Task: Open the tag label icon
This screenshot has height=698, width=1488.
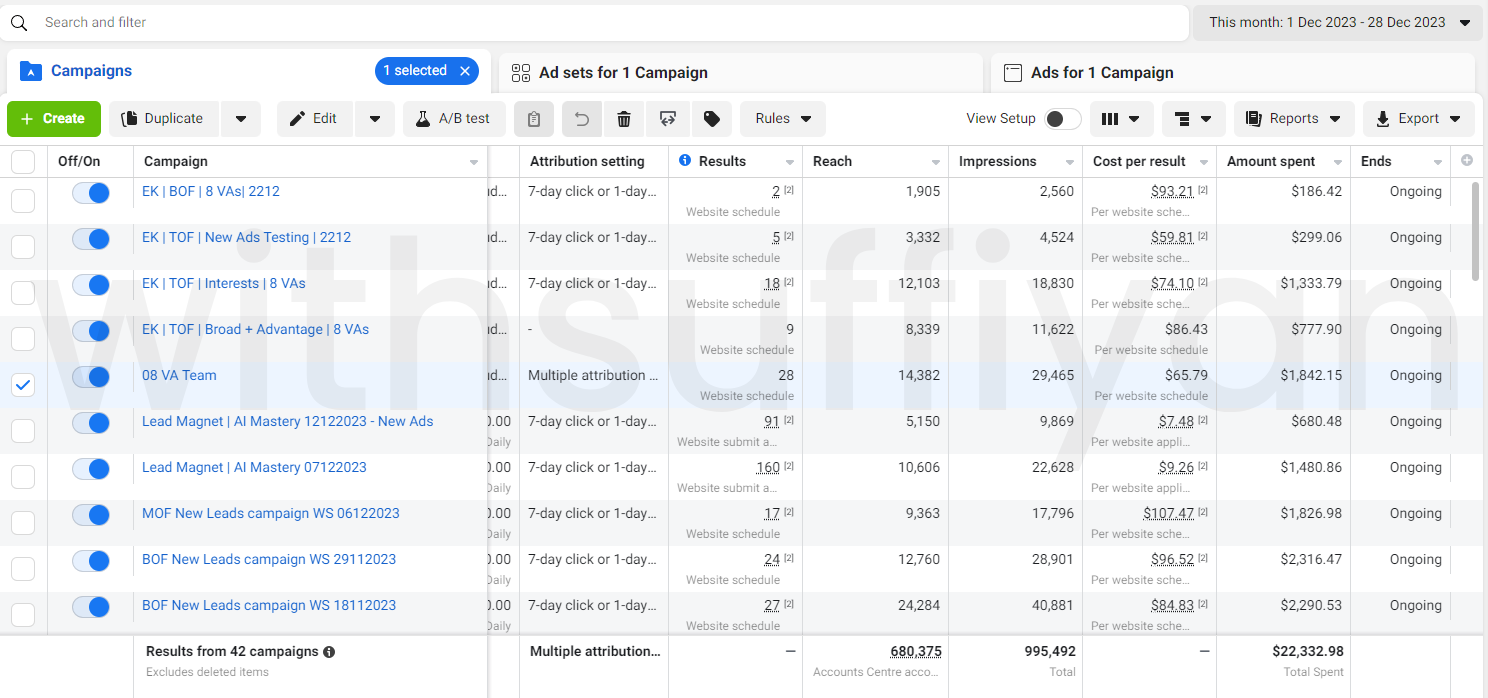Action: pyautogui.click(x=712, y=119)
